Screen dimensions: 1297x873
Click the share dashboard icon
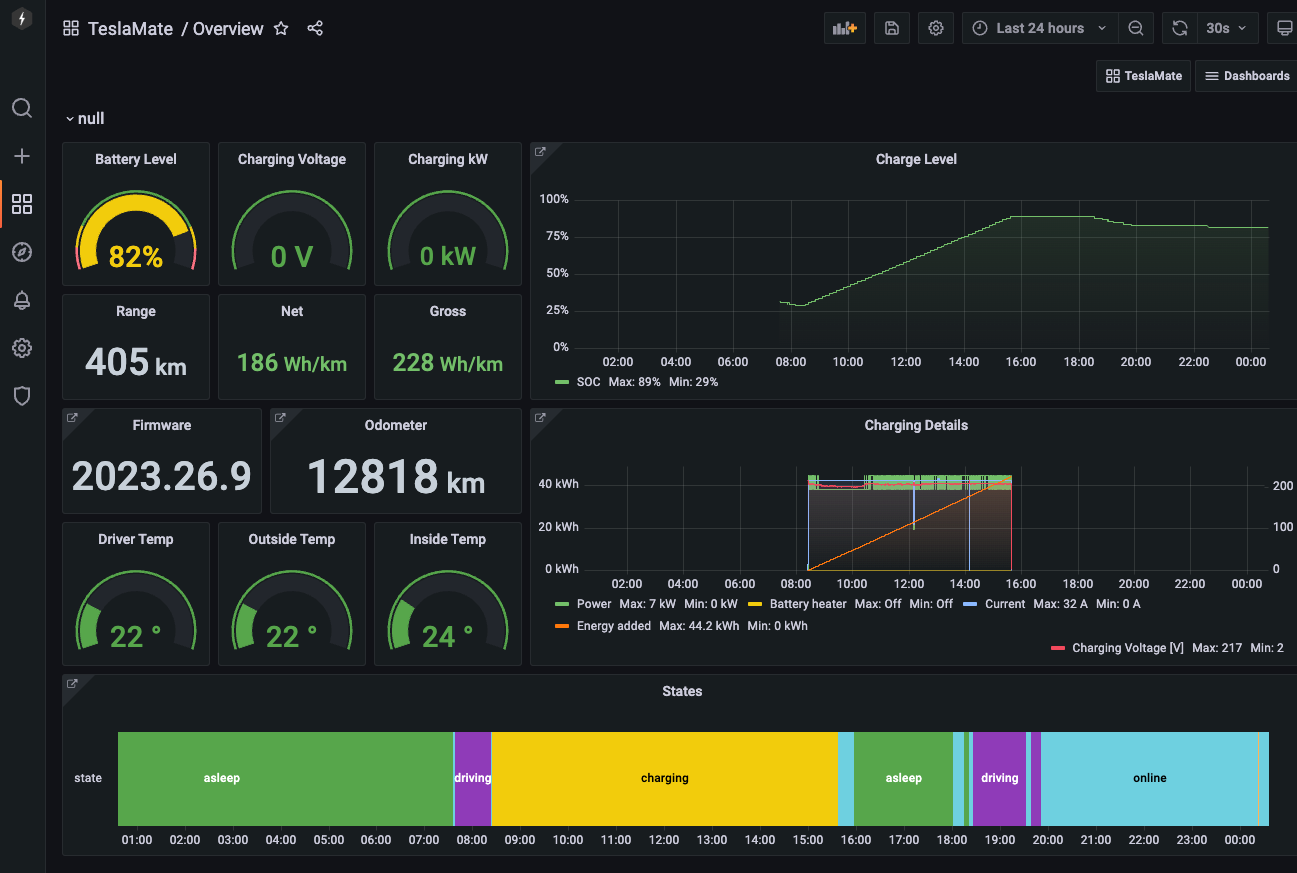[x=315, y=29]
